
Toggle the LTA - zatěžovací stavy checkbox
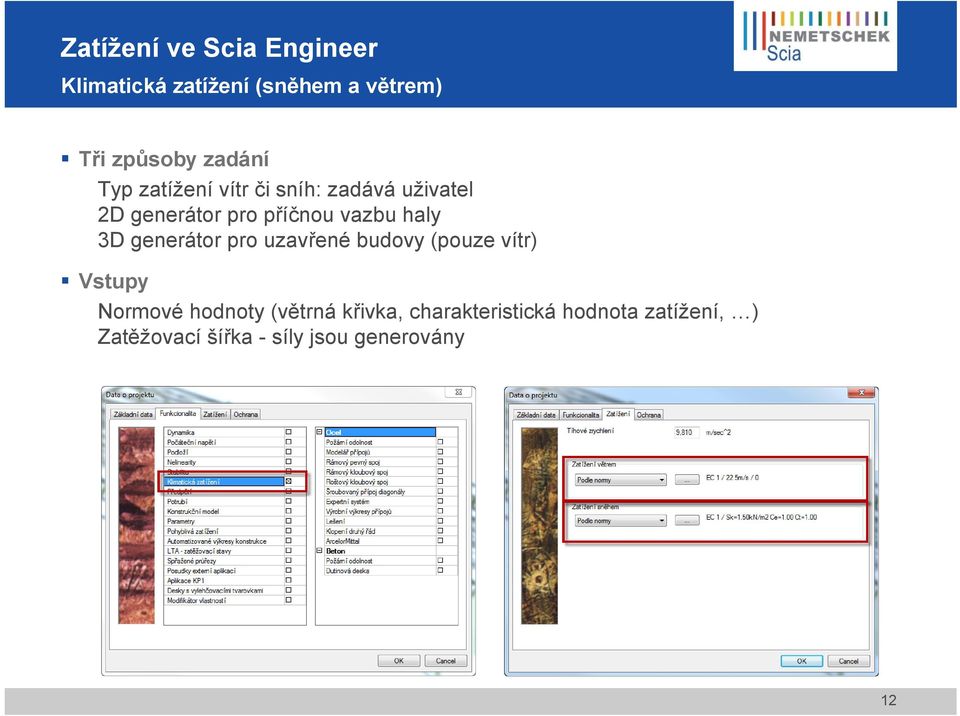(288, 551)
